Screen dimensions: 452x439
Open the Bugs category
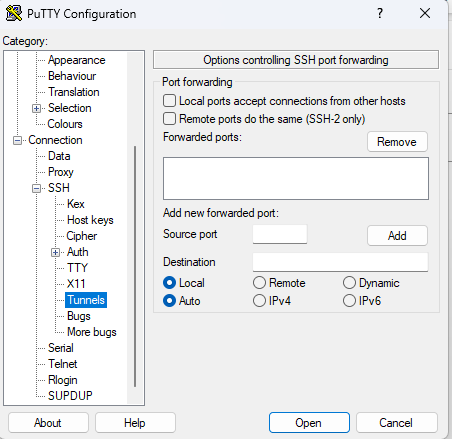click(79, 316)
